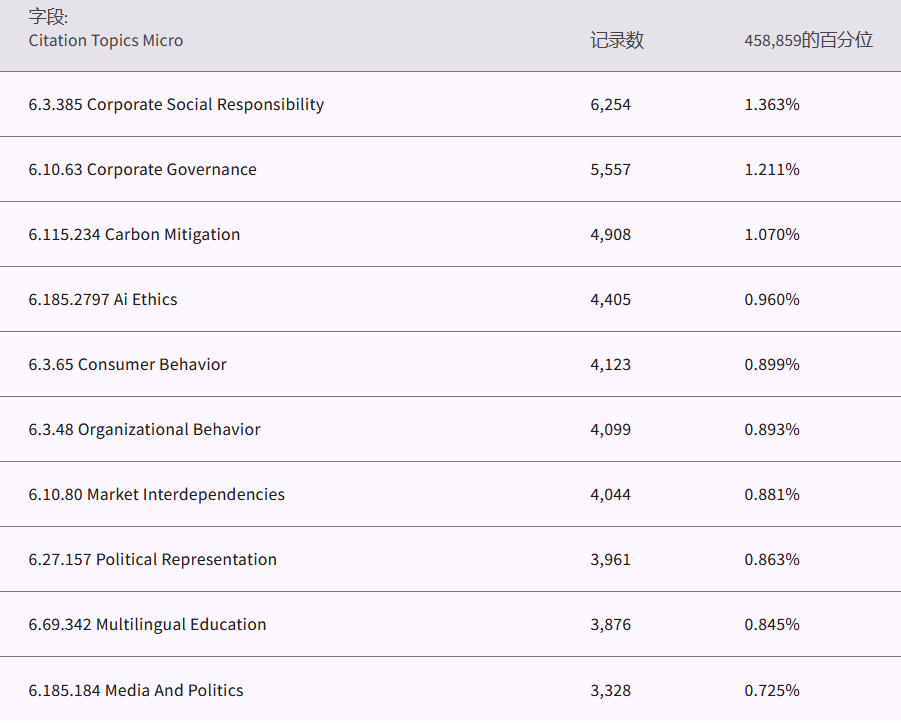Click the 4,405 records for Ai Ethics
901x723 pixels.
[610, 300]
